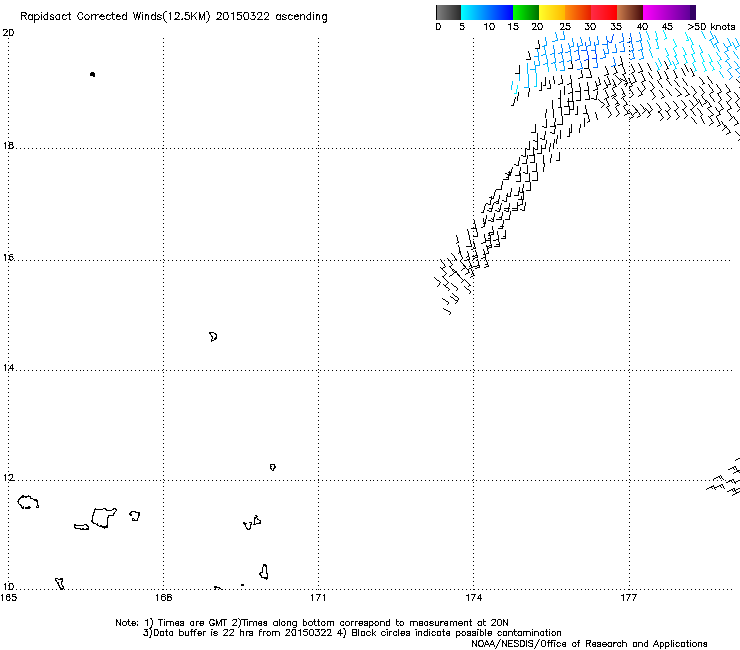Click the gray 0-5 knots color swatch
This screenshot has width=740, height=650.
(448, 12)
